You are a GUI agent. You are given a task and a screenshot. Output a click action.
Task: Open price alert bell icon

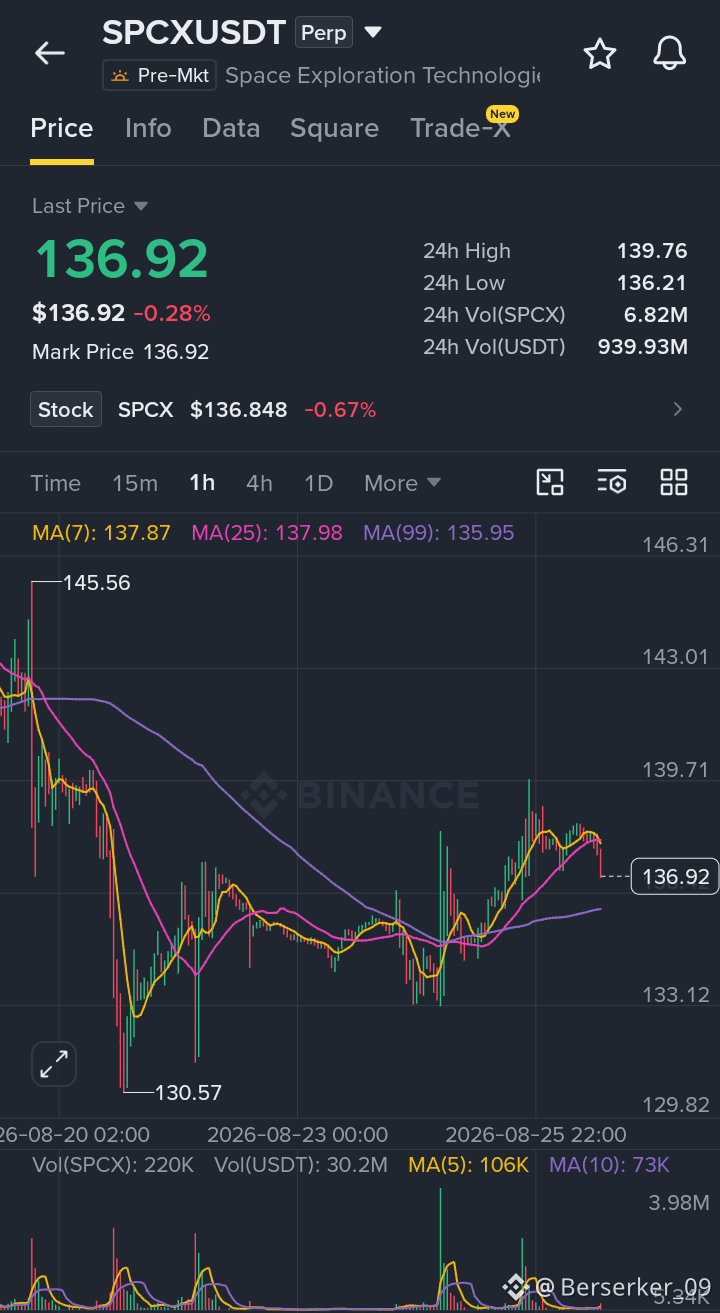tap(670, 53)
